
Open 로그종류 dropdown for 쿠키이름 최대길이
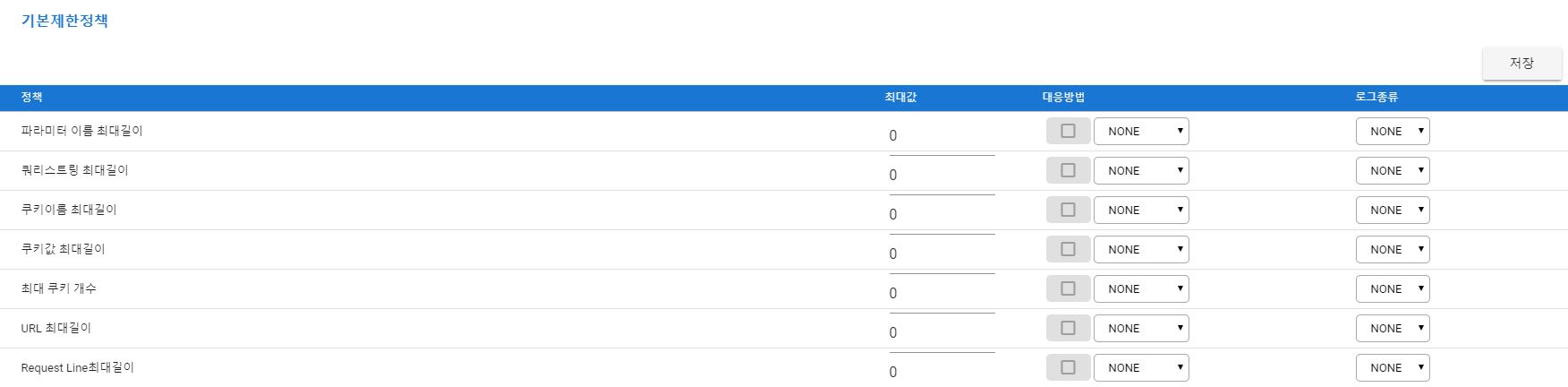pos(1393,211)
